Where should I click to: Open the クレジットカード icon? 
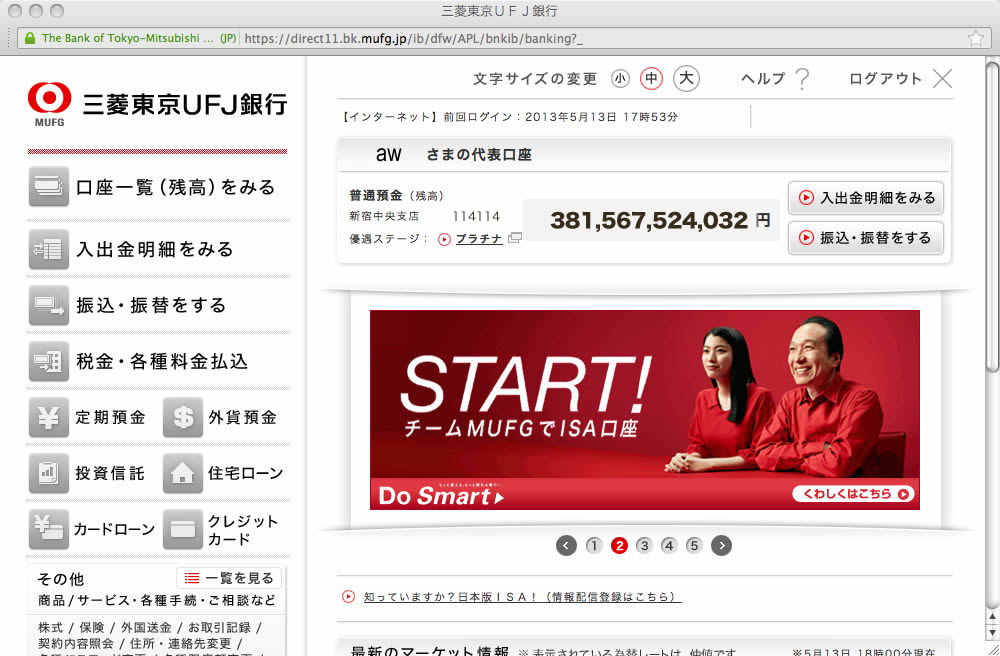coord(183,529)
